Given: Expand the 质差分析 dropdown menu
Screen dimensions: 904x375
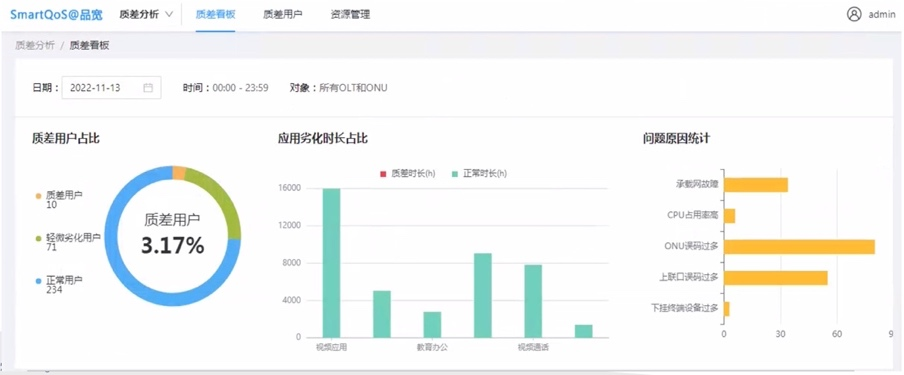Looking at the screenshot, I should point(146,14).
